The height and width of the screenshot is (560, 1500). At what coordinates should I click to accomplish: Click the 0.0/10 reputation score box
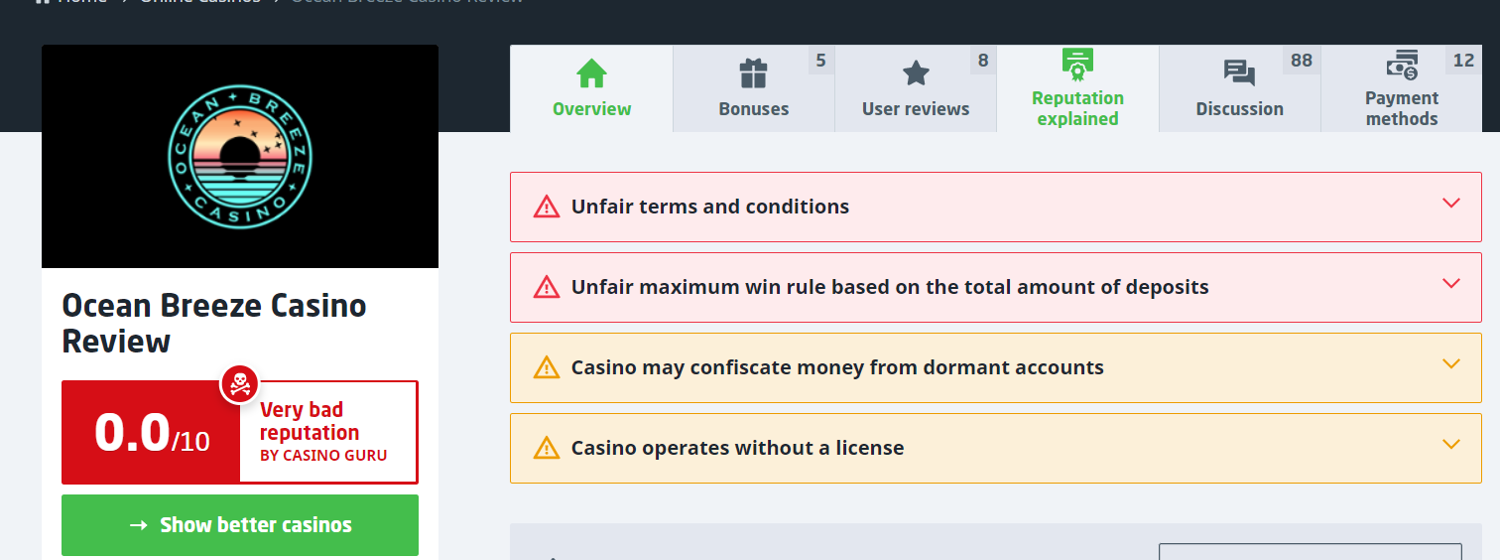coord(151,433)
